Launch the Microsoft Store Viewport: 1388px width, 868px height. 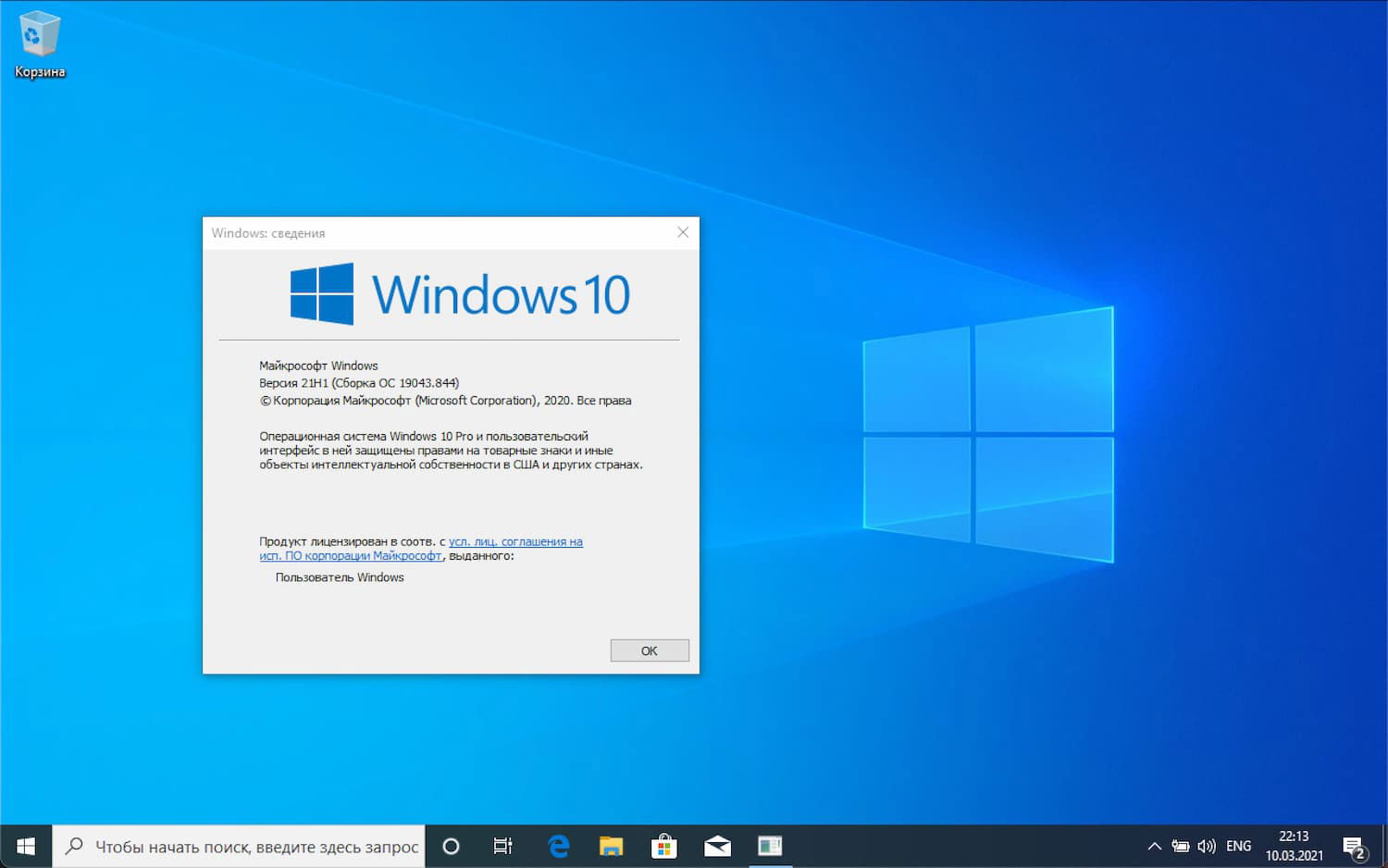coord(664,845)
